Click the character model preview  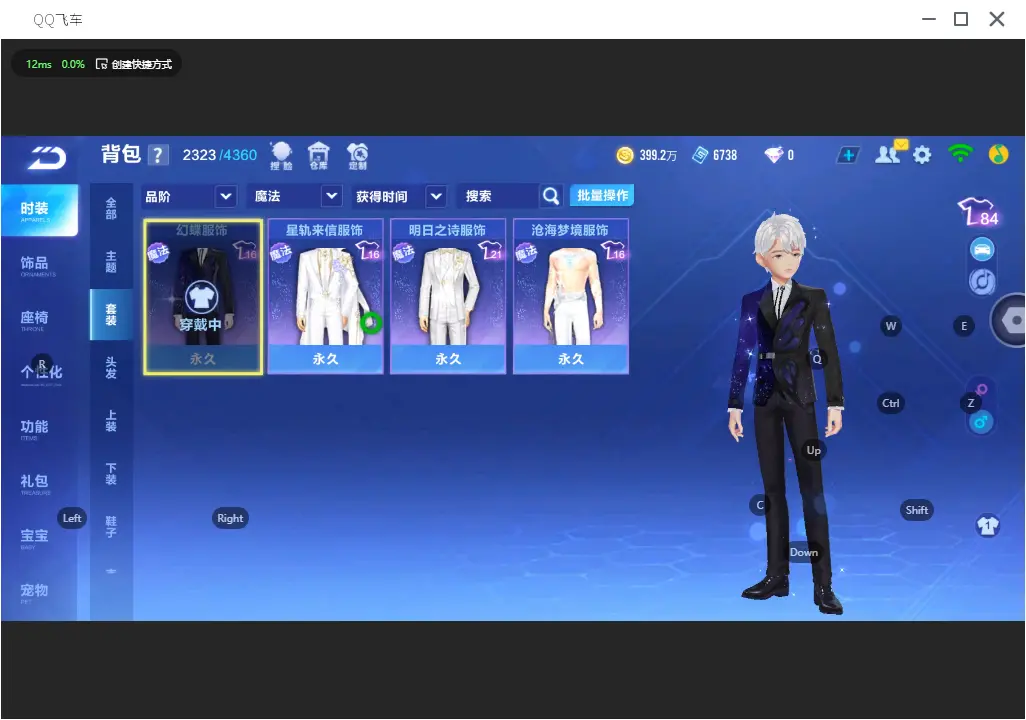[x=787, y=413]
